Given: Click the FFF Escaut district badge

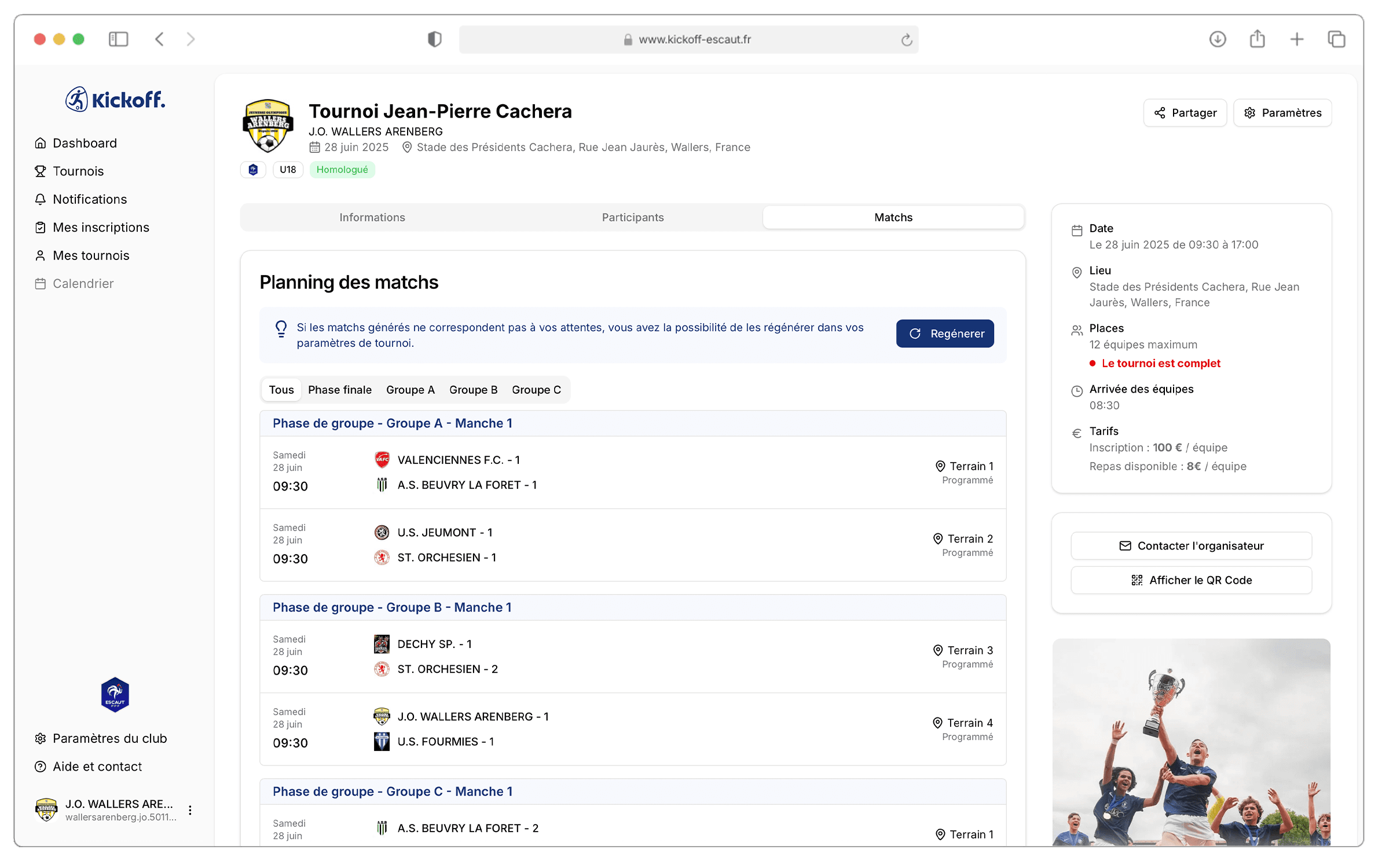Looking at the screenshot, I should 252,169.
